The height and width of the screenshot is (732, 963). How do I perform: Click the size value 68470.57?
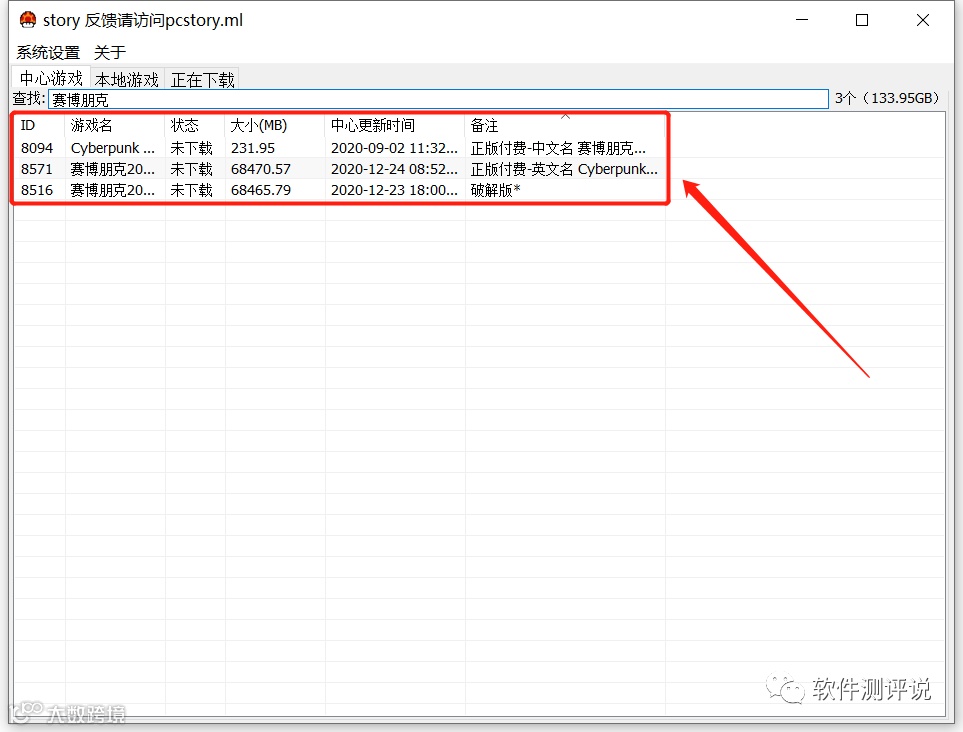pos(260,169)
